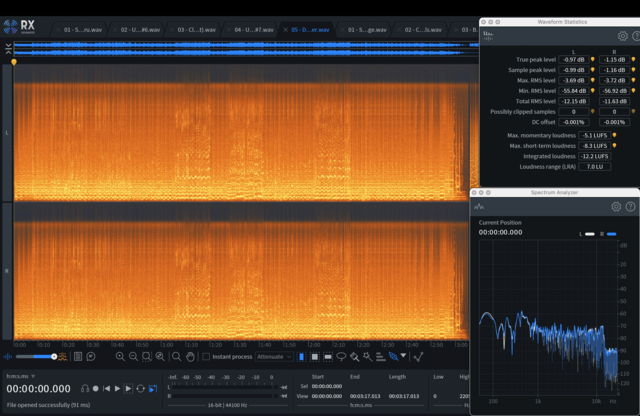Click the waveform overview strip
The width and height of the screenshot is (640, 416).
[246, 49]
